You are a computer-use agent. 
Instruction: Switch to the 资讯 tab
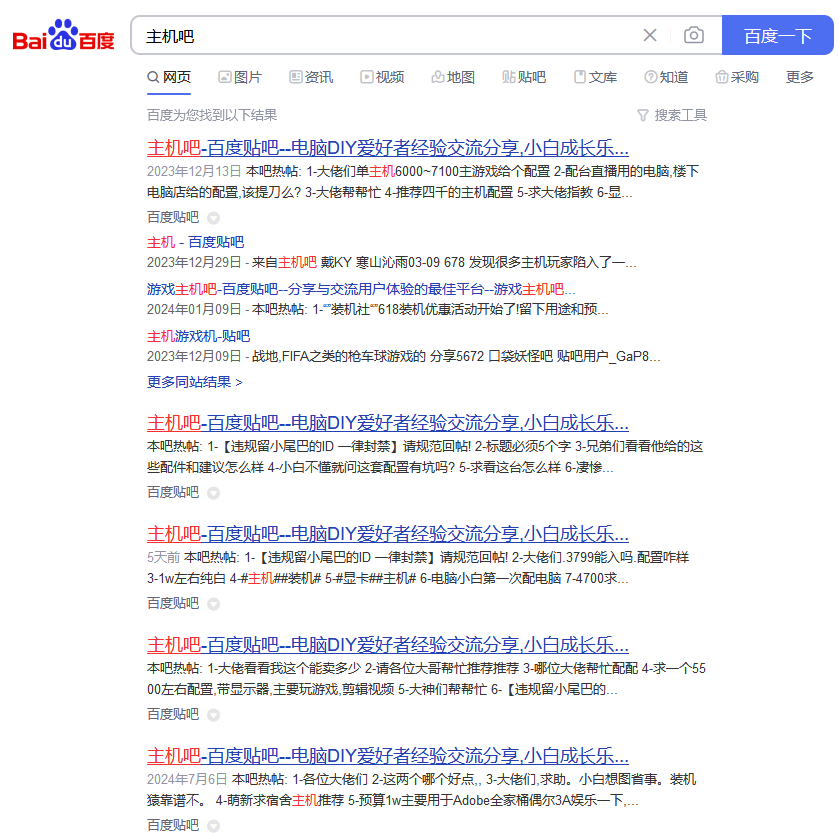[x=311, y=78]
